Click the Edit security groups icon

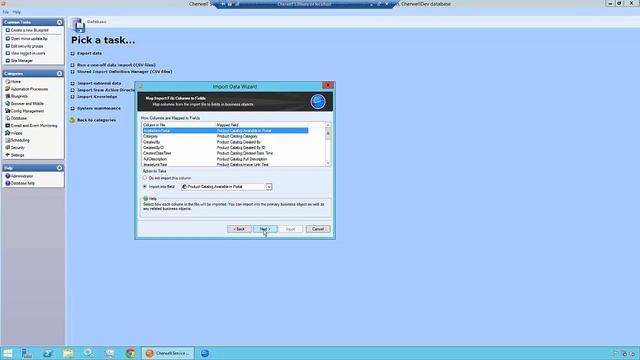tap(7, 46)
